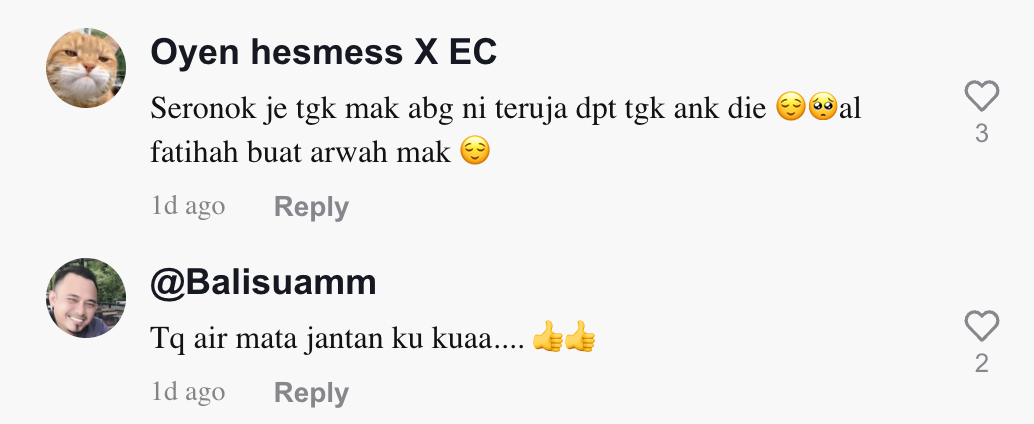
Task: Click the like count 3 under the heart
Action: (981, 134)
